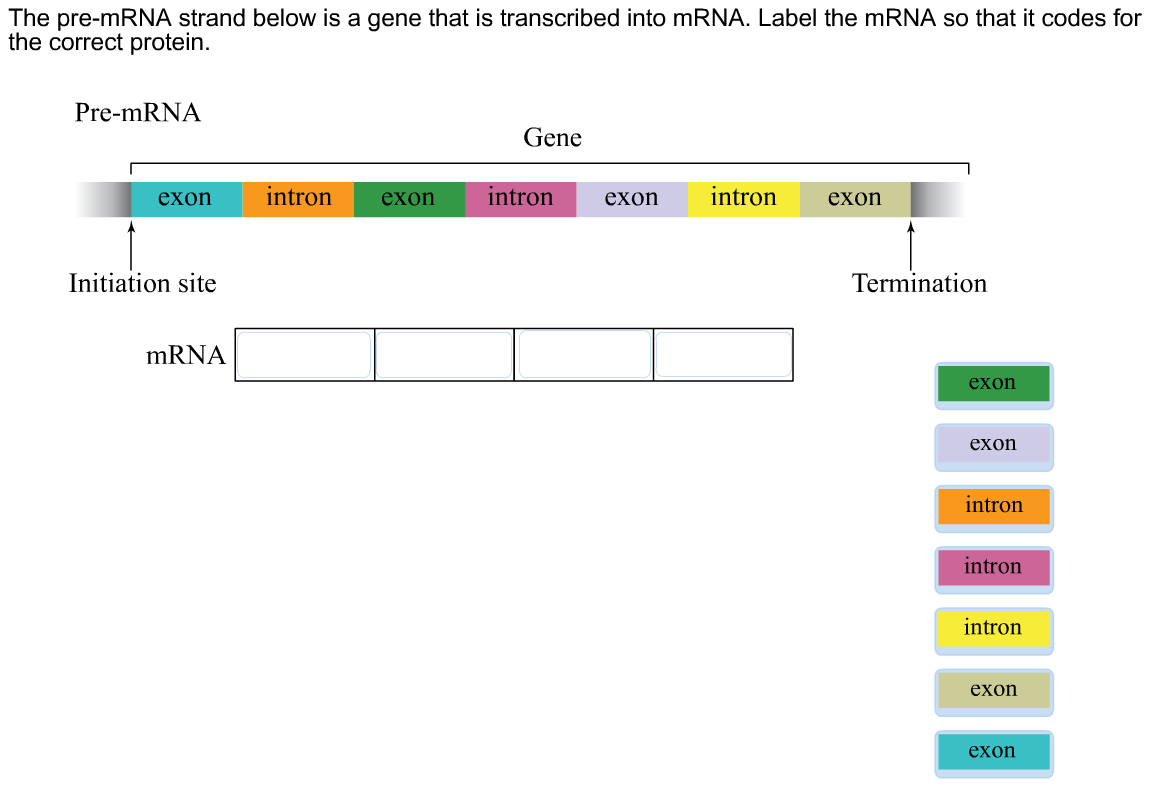Viewport: 1152px width, 792px height.
Task: Click the tan exon tile in the answer bank
Action: pos(993,691)
